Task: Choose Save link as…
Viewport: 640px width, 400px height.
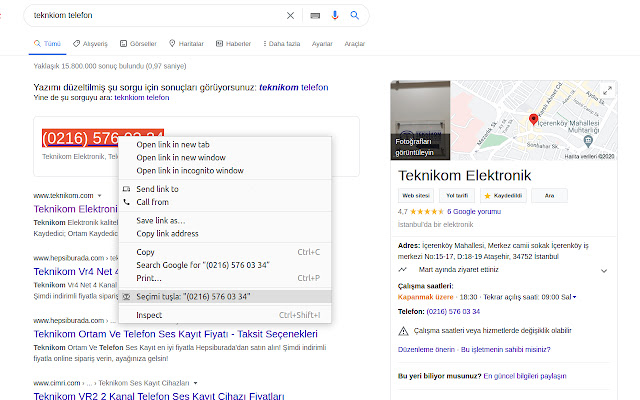Action: [x=225, y=220]
